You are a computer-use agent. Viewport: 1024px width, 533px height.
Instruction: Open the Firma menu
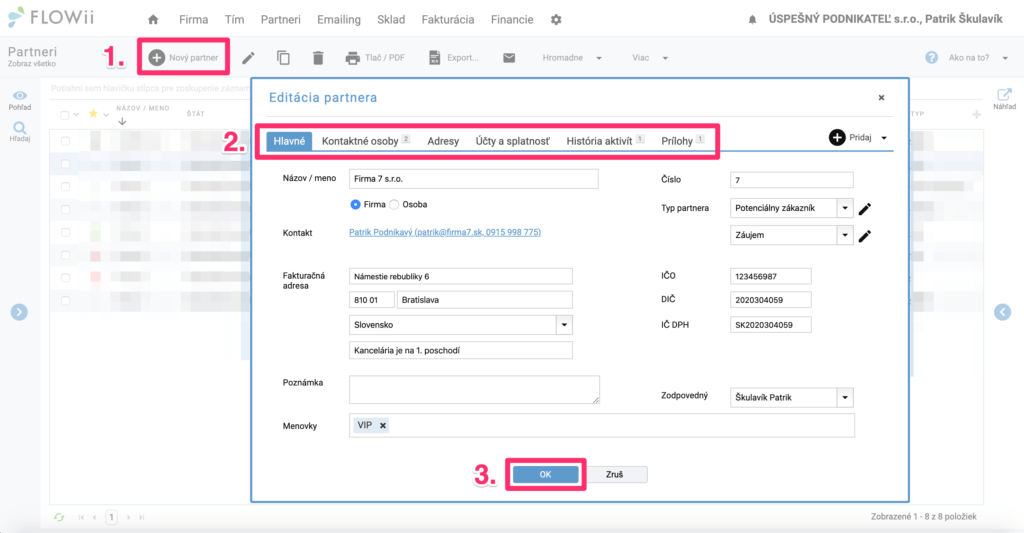click(x=193, y=20)
